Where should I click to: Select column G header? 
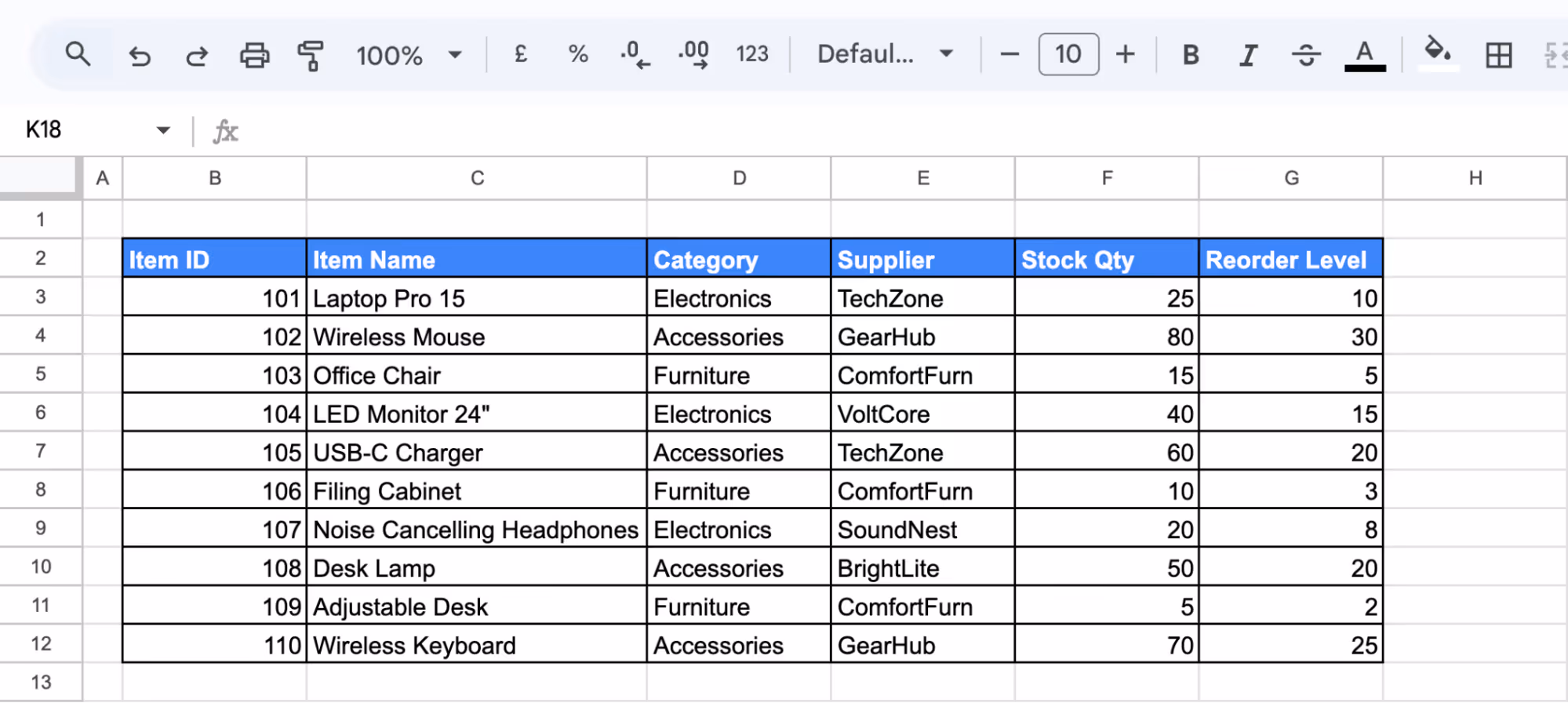tap(1291, 178)
